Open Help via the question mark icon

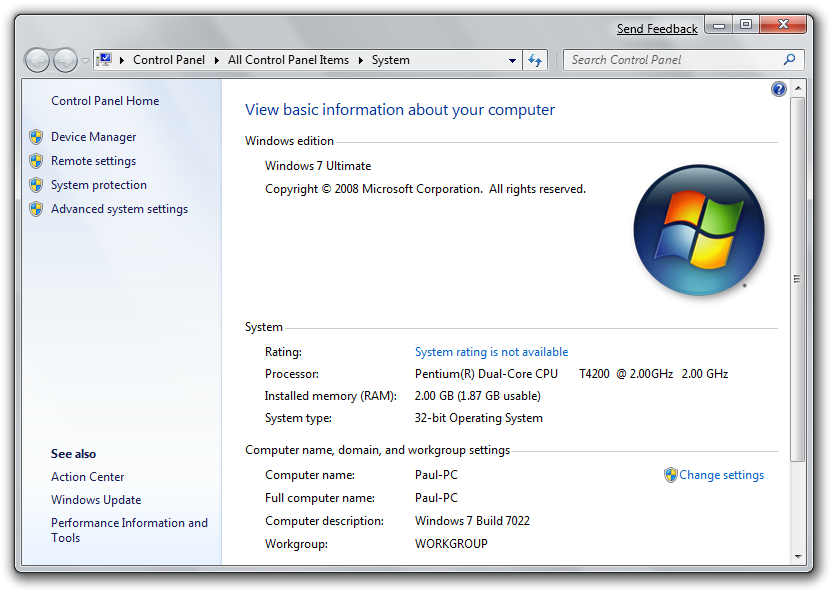point(778,89)
